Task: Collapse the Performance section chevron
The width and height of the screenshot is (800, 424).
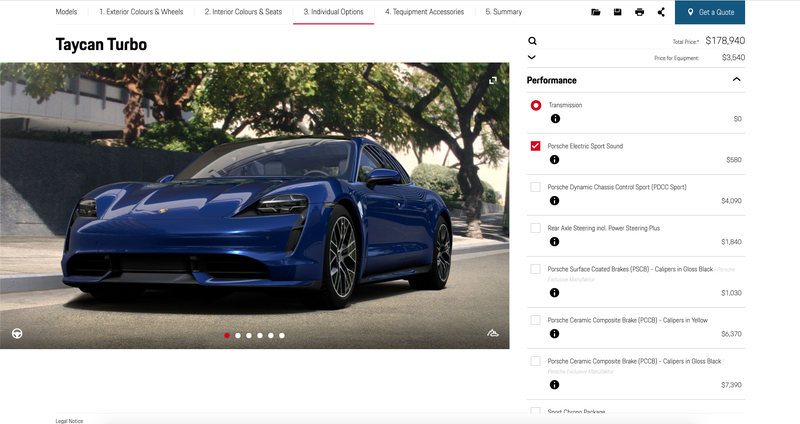Action: point(736,80)
